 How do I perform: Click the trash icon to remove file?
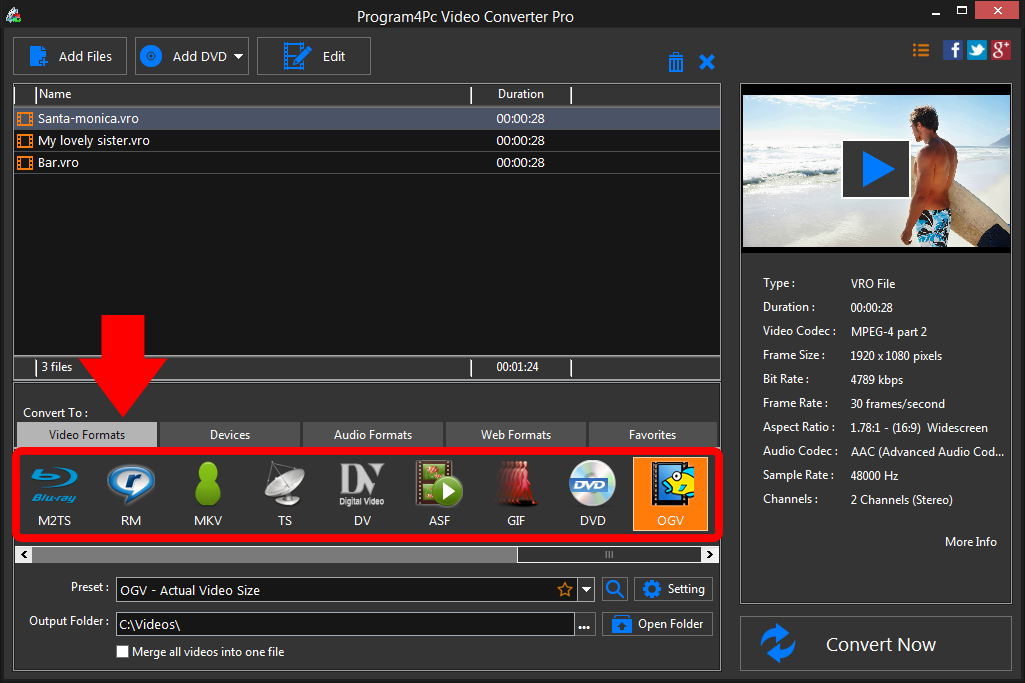point(676,62)
